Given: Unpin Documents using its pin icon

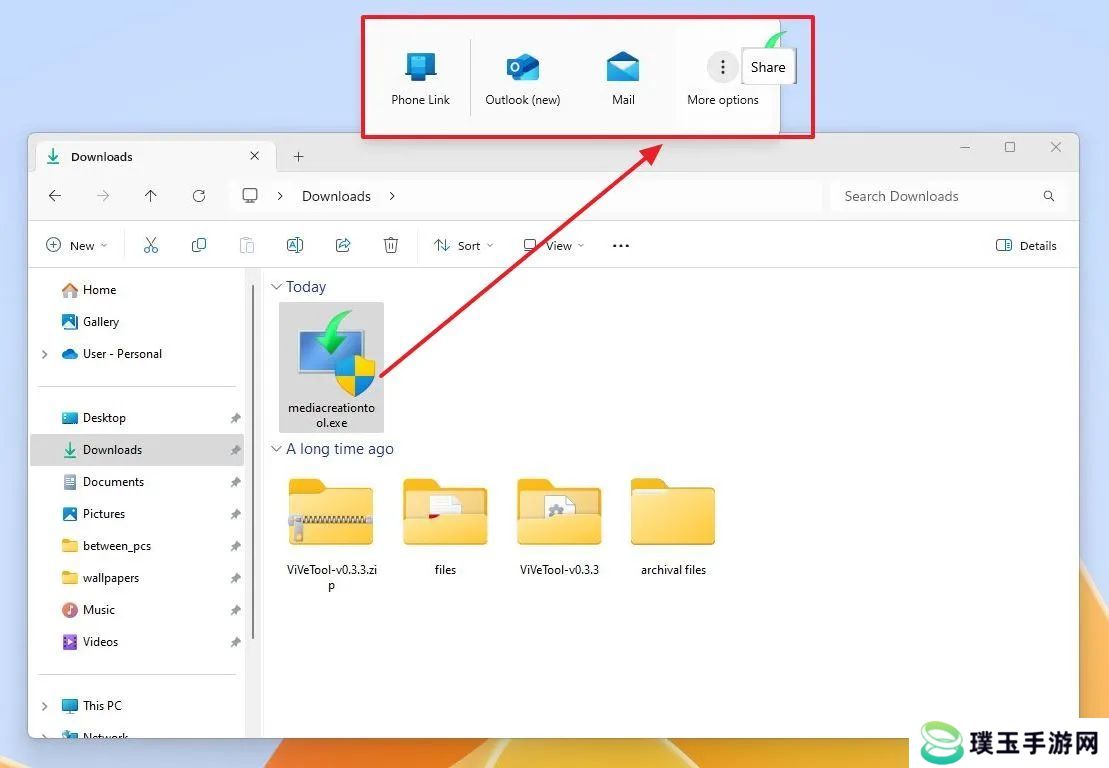Looking at the screenshot, I should click(236, 482).
